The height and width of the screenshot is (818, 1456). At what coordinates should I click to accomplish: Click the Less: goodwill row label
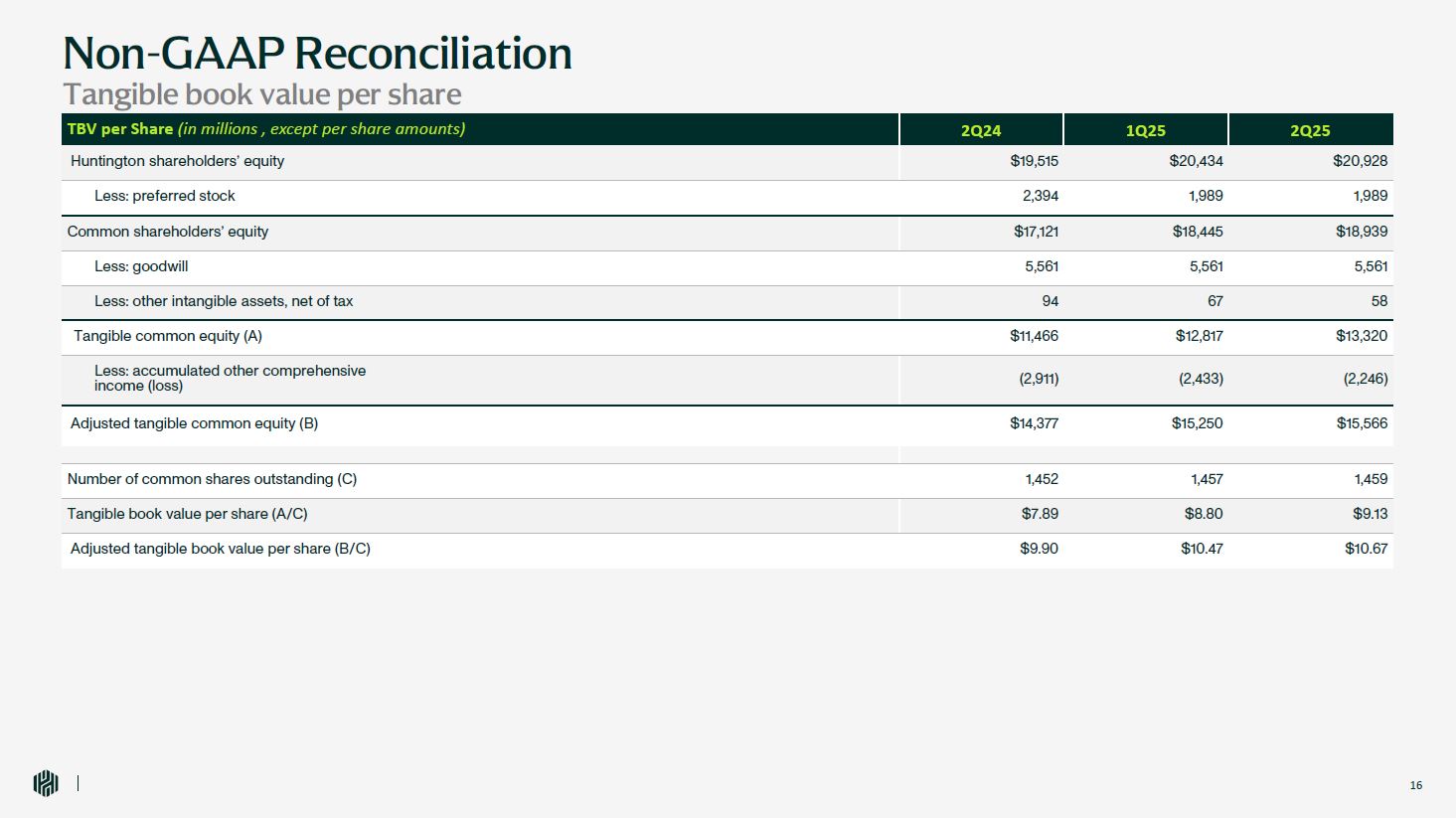(141, 266)
